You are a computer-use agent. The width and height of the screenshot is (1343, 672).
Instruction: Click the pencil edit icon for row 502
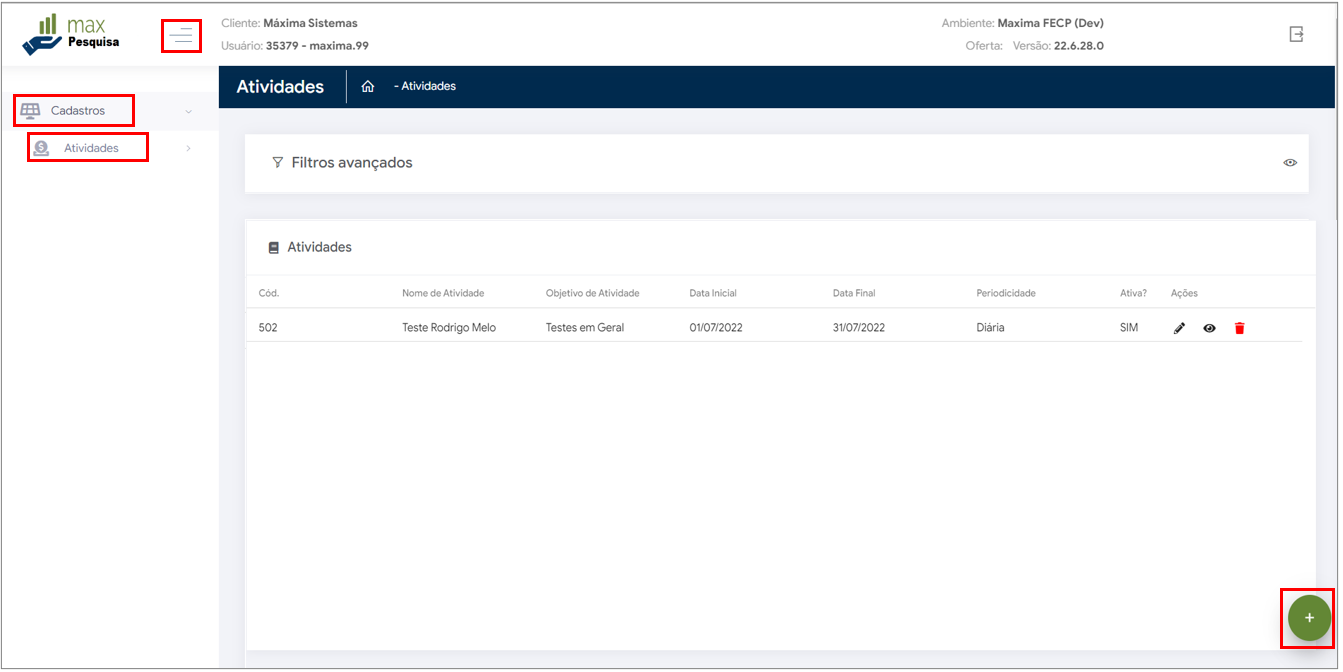[x=1179, y=328]
